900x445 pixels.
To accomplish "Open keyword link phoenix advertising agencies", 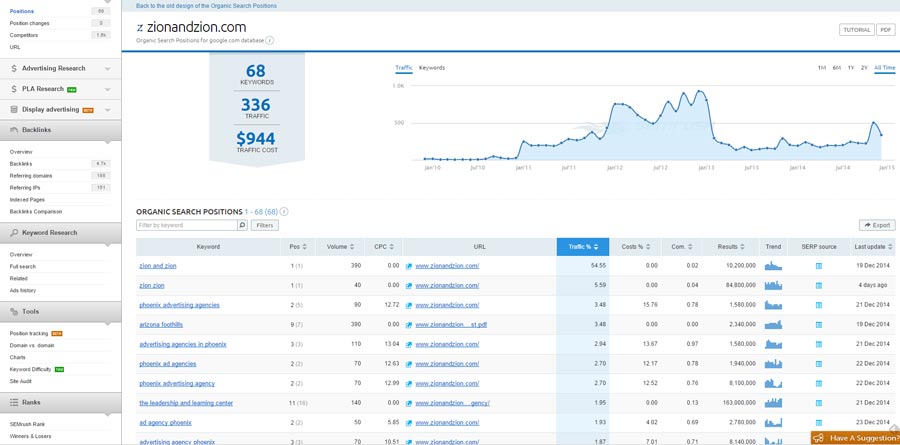I will coord(179,305).
